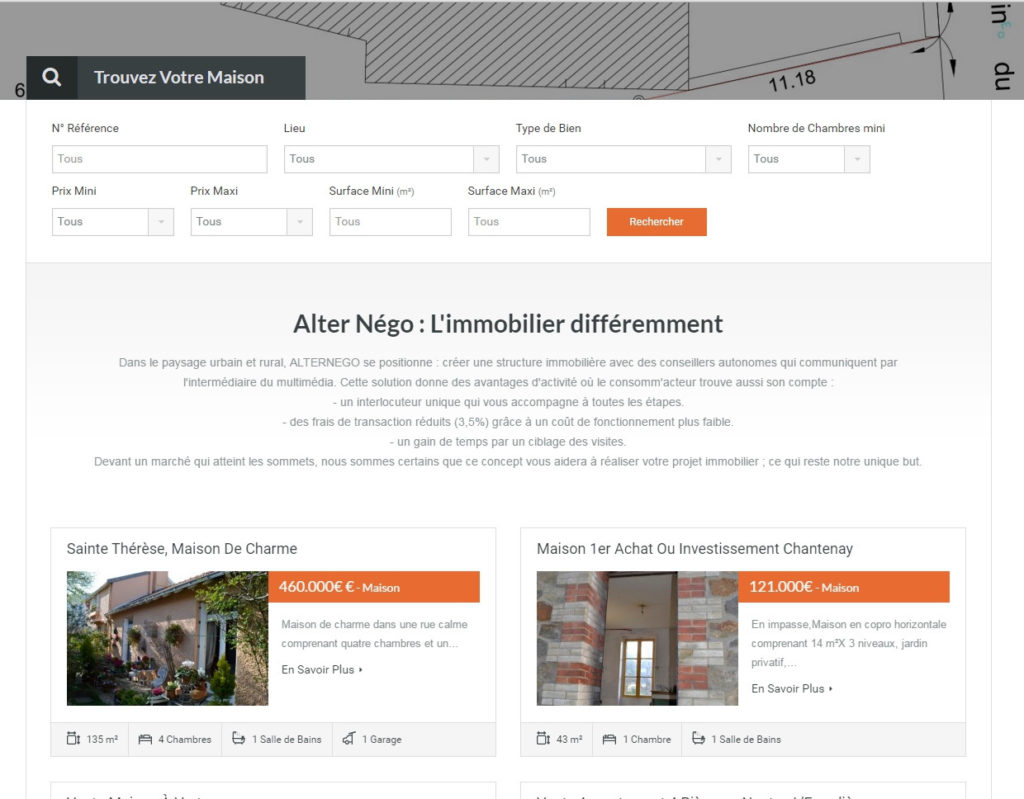Click the orange Rechercher button
The height and width of the screenshot is (799, 1024).
[656, 221]
